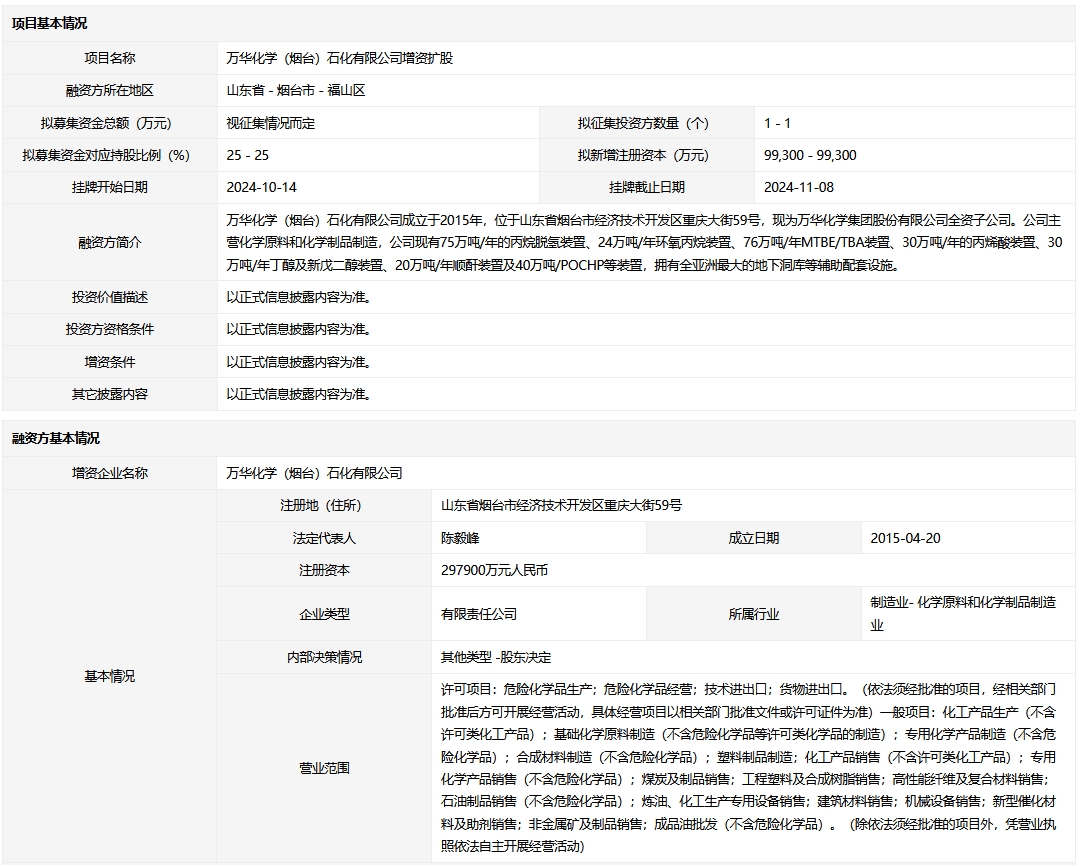Select the 挂牌开始日期 label
Viewport: 1080px width, 865px height.
tap(110, 187)
